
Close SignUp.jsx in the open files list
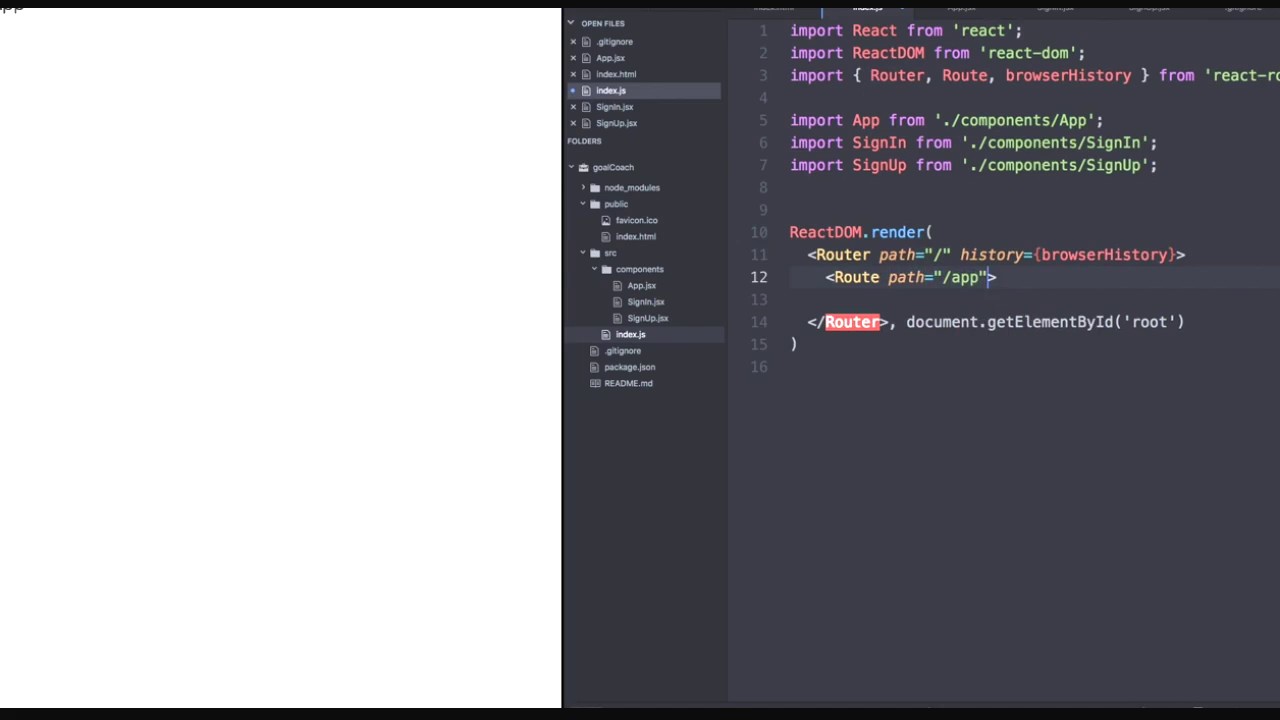573,123
